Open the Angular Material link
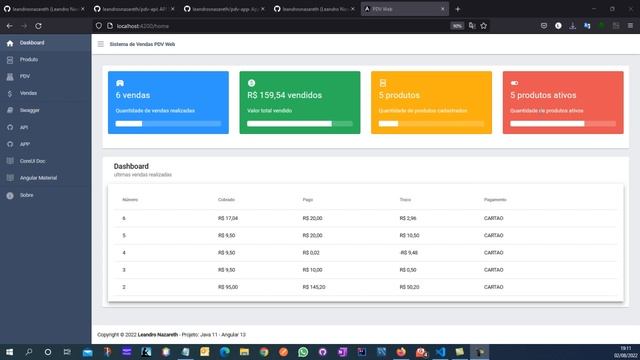The width and height of the screenshot is (640, 360). pyautogui.click(x=38, y=178)
